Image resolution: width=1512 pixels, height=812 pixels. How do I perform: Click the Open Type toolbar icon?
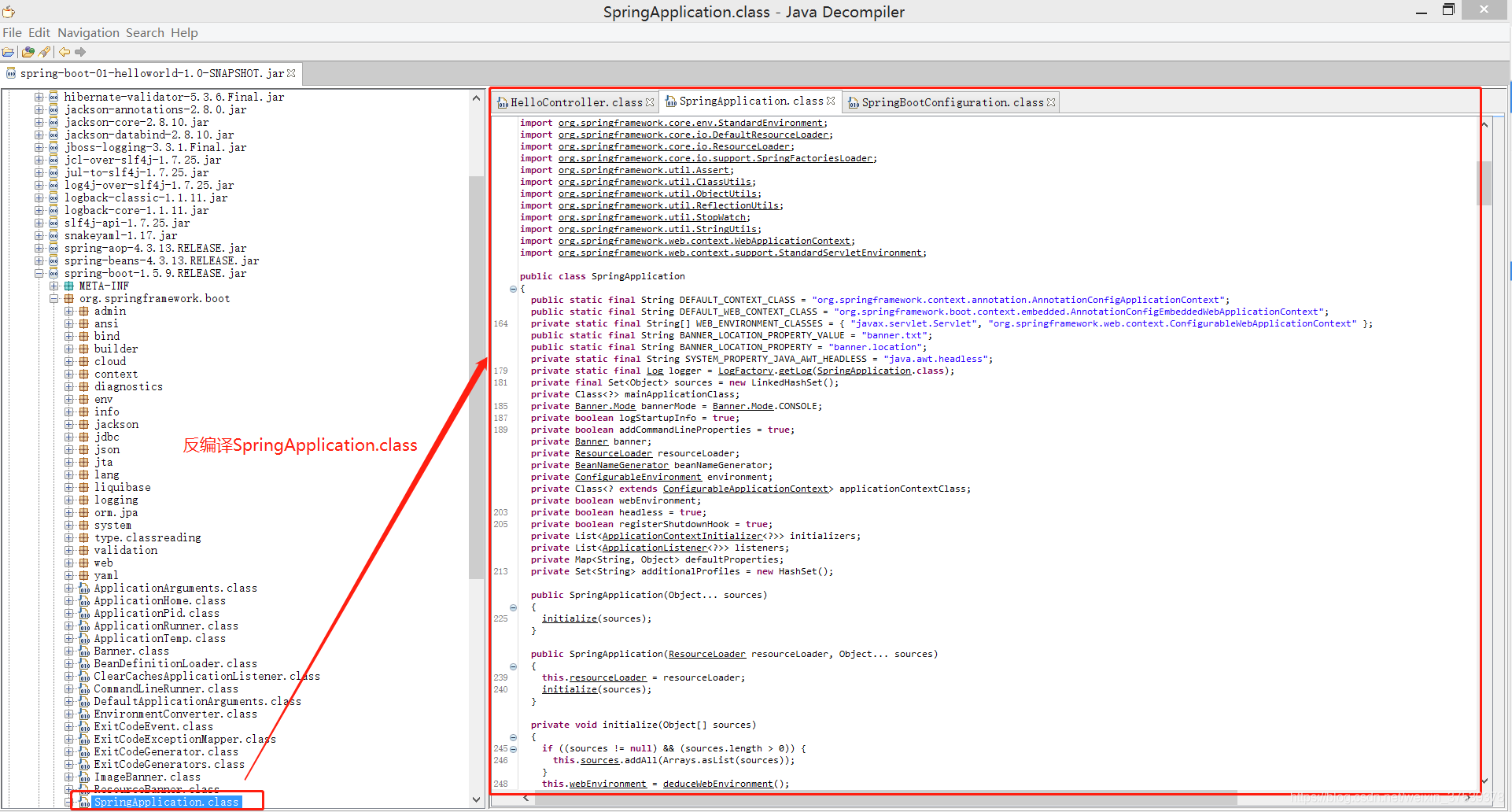[28, 52]
